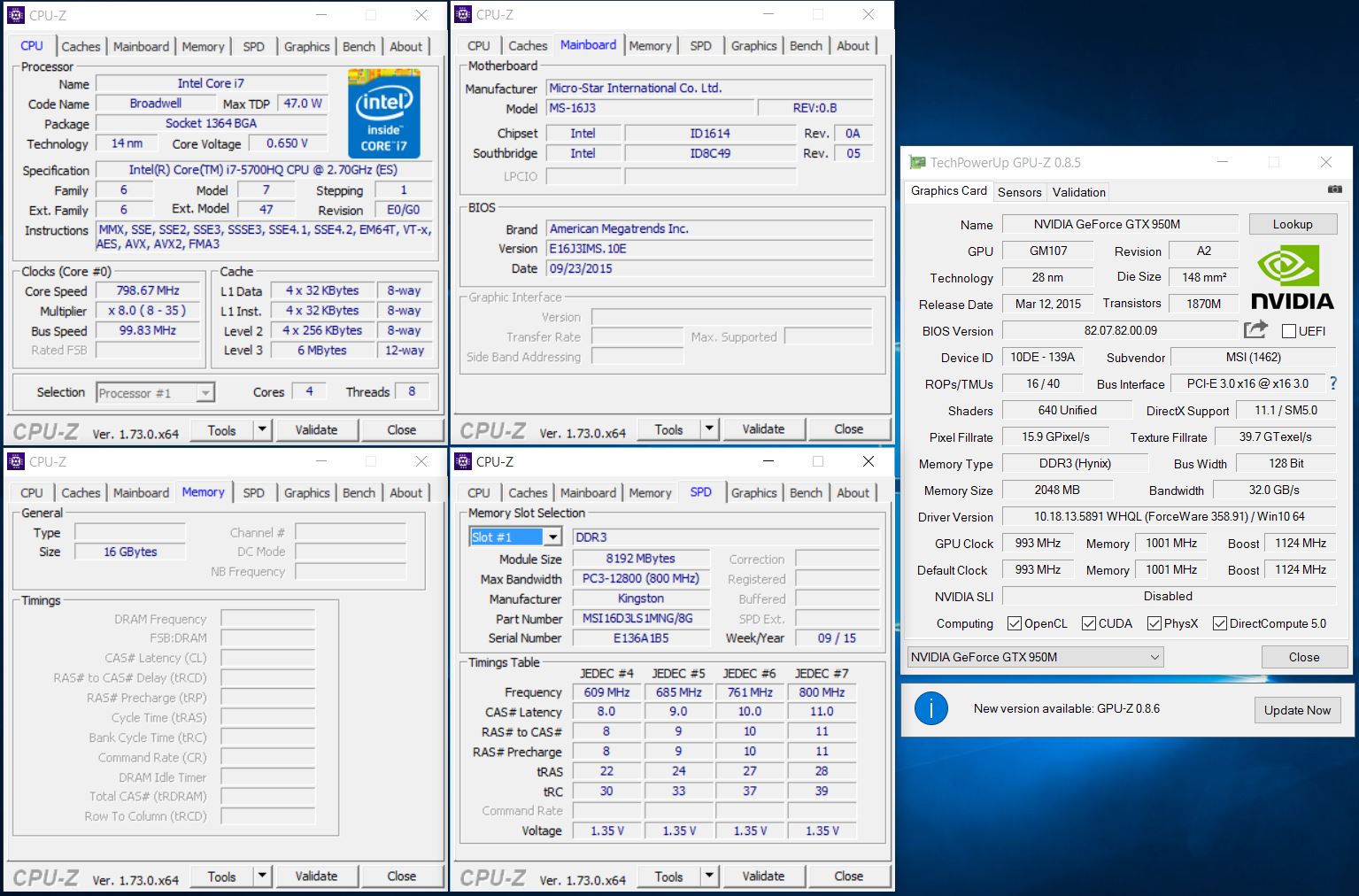This screenshot has height=896, width=1359.
Task: Click the blue info icon in GPU-Z update bar
Action: [x=931, y=708]
